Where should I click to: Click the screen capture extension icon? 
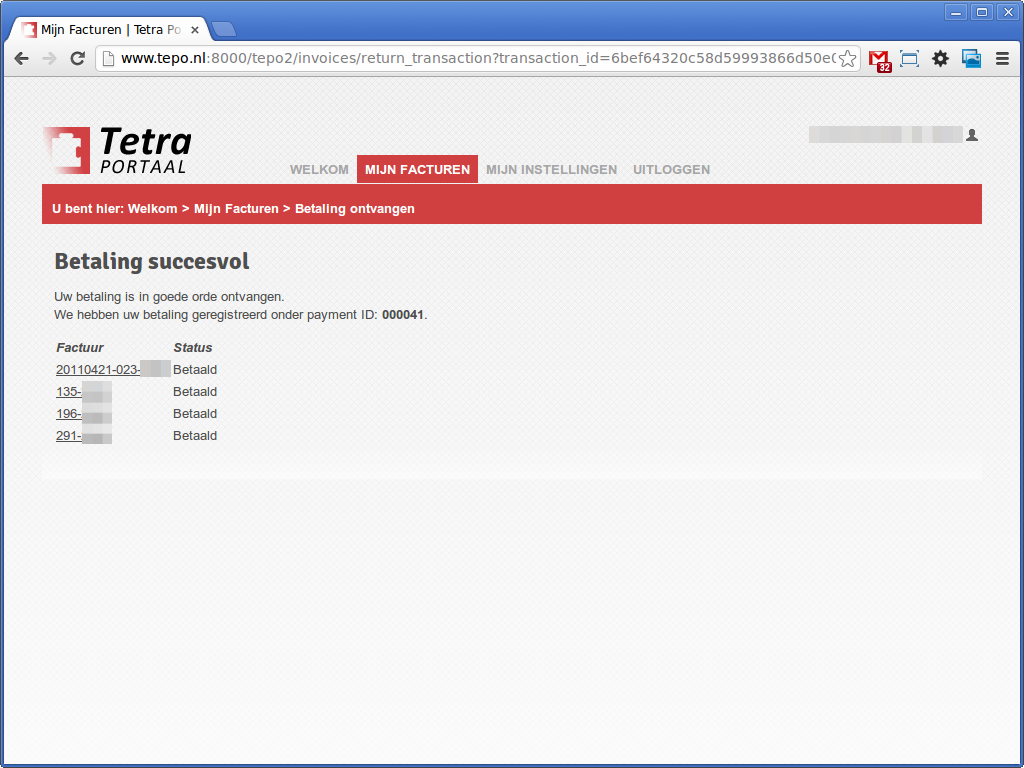(909, 59)
